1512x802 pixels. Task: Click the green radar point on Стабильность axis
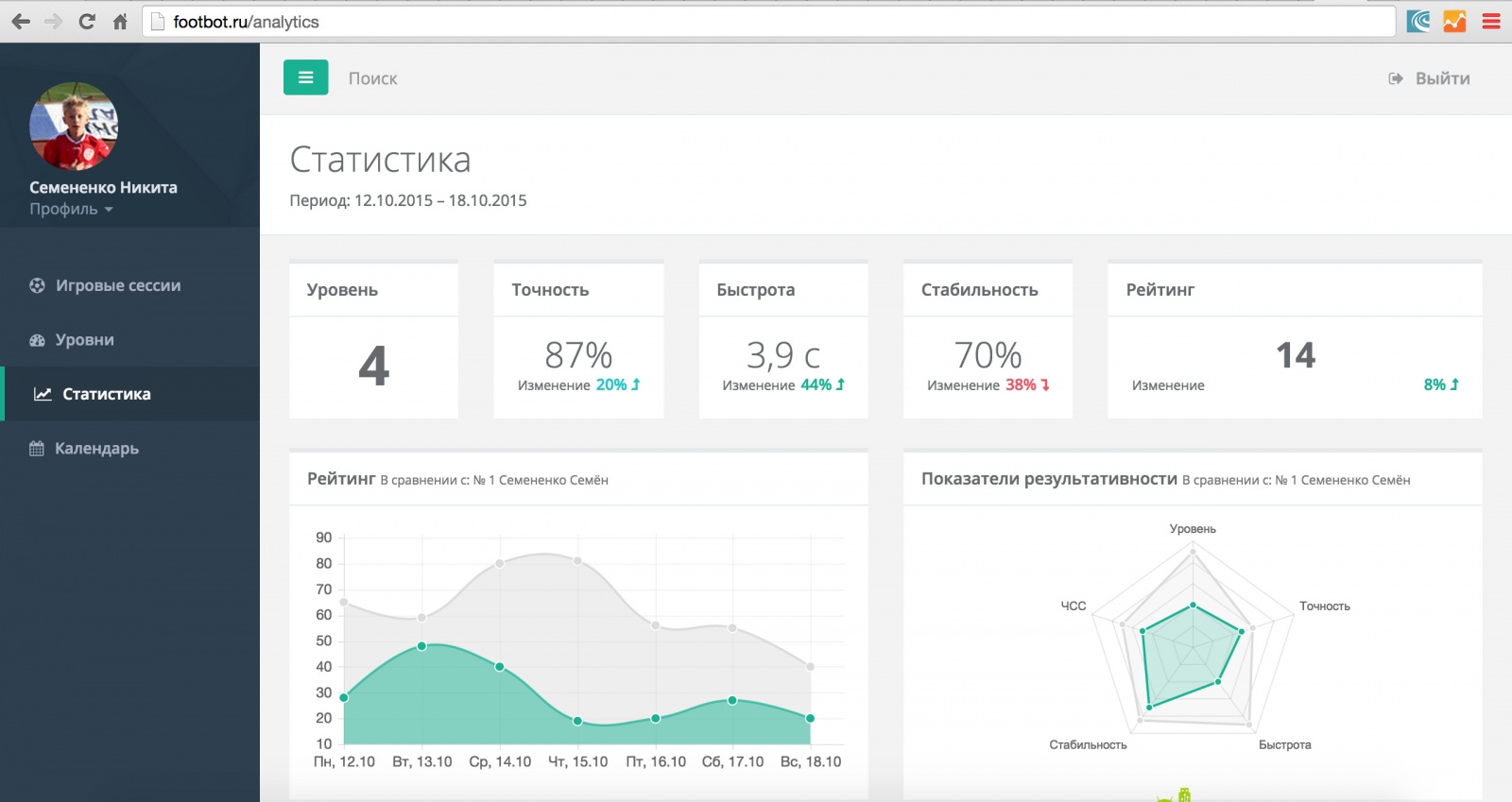tap(1149, 707)
